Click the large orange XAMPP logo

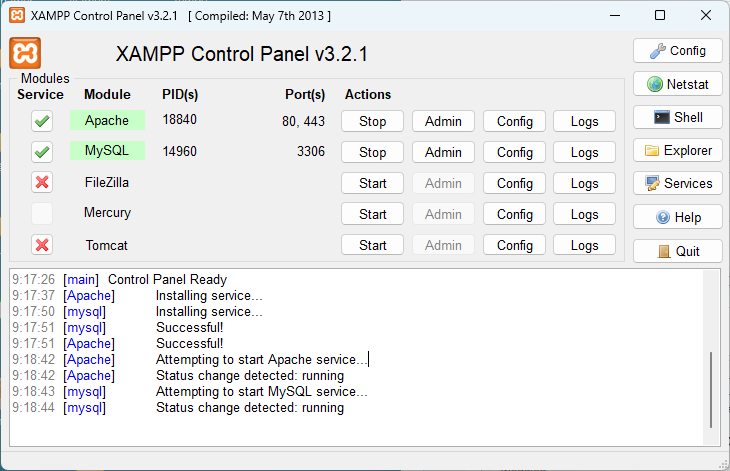(x=25, y=53)
